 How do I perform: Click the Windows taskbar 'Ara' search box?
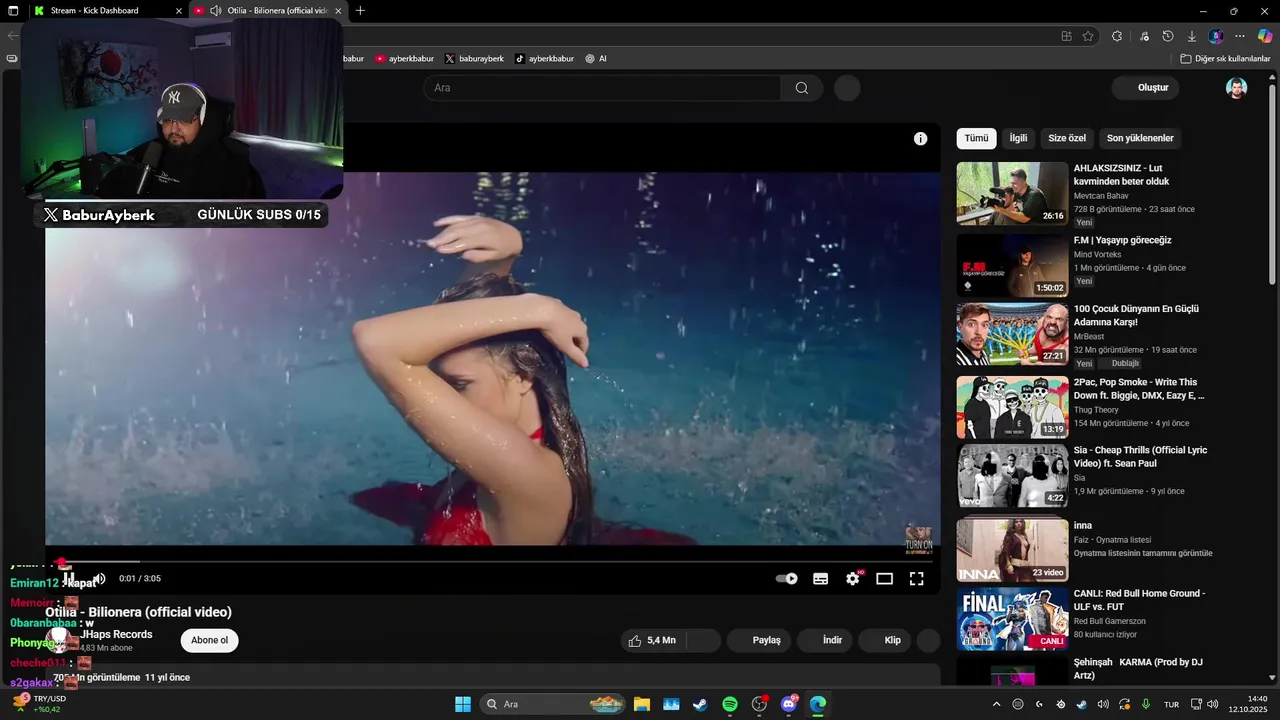coord(554,704)
